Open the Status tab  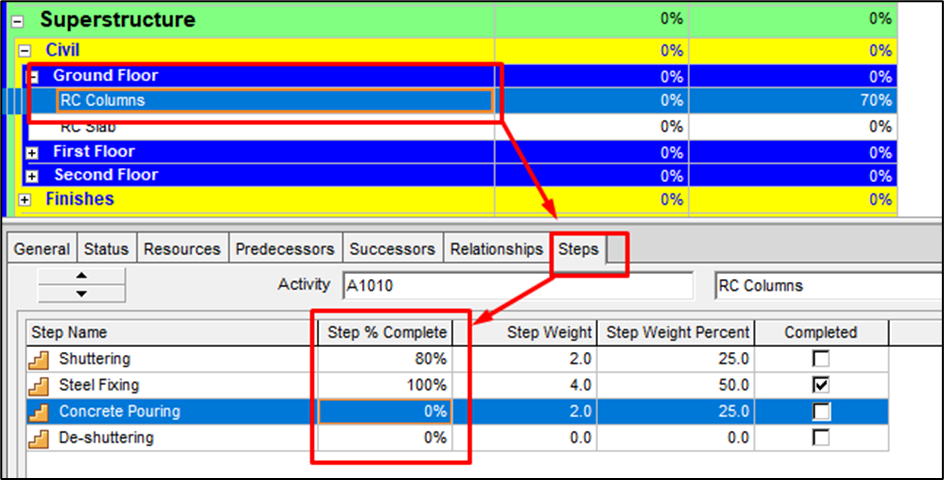[x=106, y=249]
